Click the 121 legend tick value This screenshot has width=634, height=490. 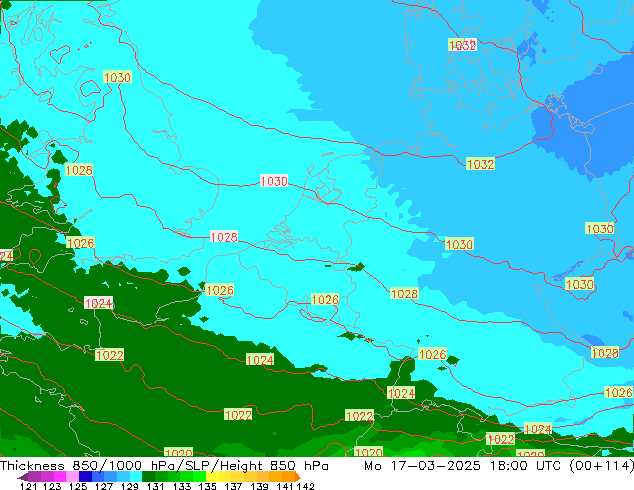click(x=29, y=486)
